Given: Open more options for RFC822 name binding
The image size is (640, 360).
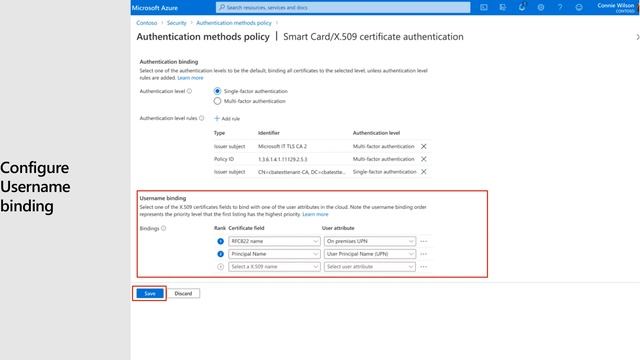Looking at the screenshot, I should pyautogui.click(x=424, y=241).
